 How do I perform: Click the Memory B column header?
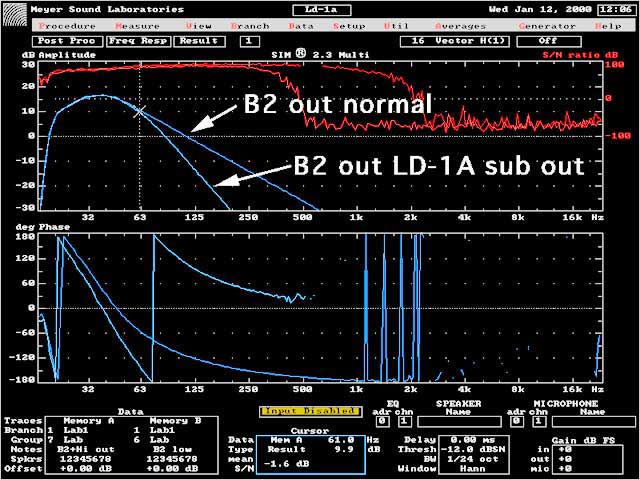click(176, 421)
